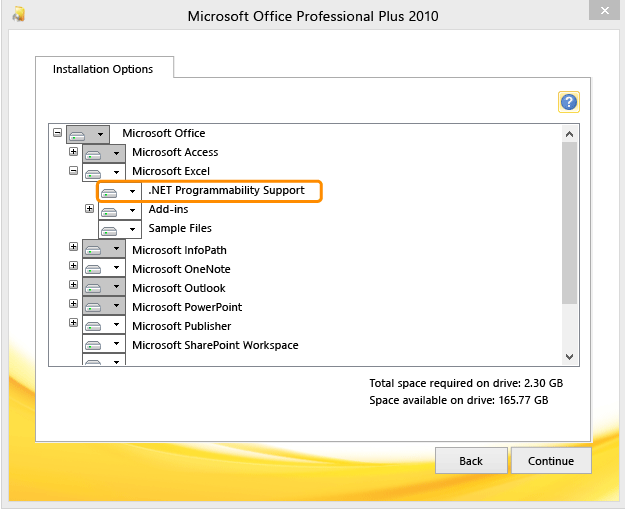This screenshot has height=509, width=625.
Task: Collapse the Microsoft Excel node
Action: tap(73, 171)
